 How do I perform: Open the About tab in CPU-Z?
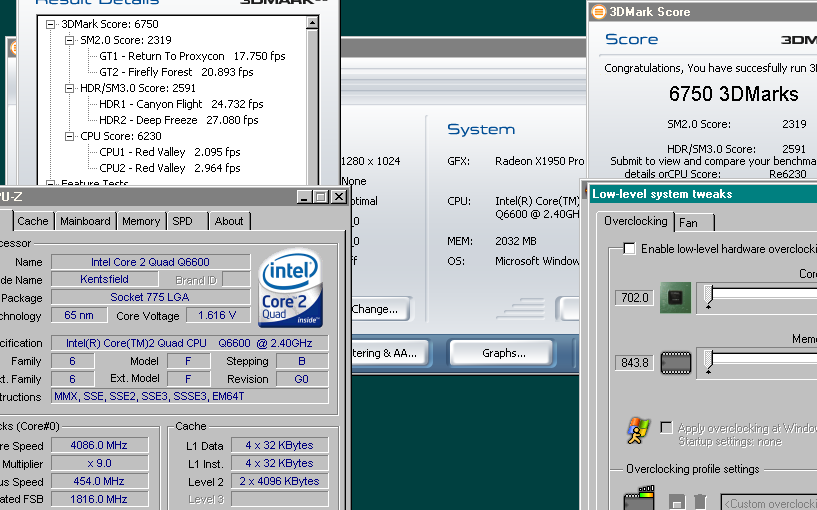229,221
